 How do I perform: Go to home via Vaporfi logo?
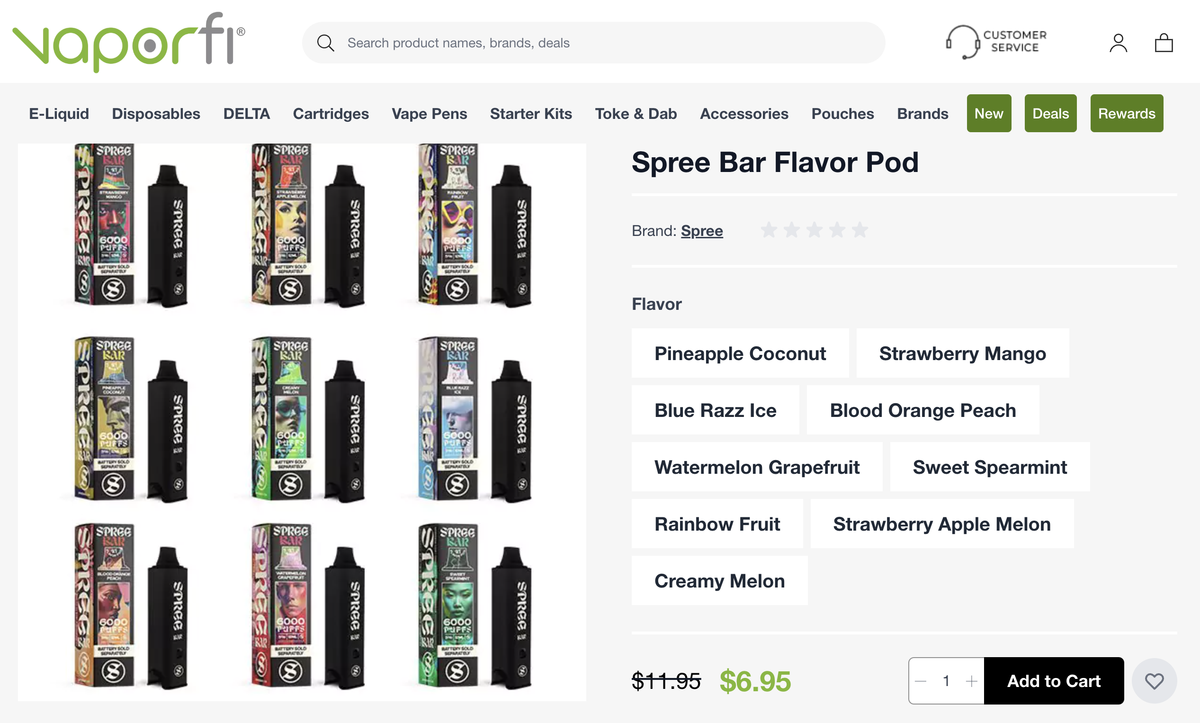pyautogui.click(x=128, y=45)
